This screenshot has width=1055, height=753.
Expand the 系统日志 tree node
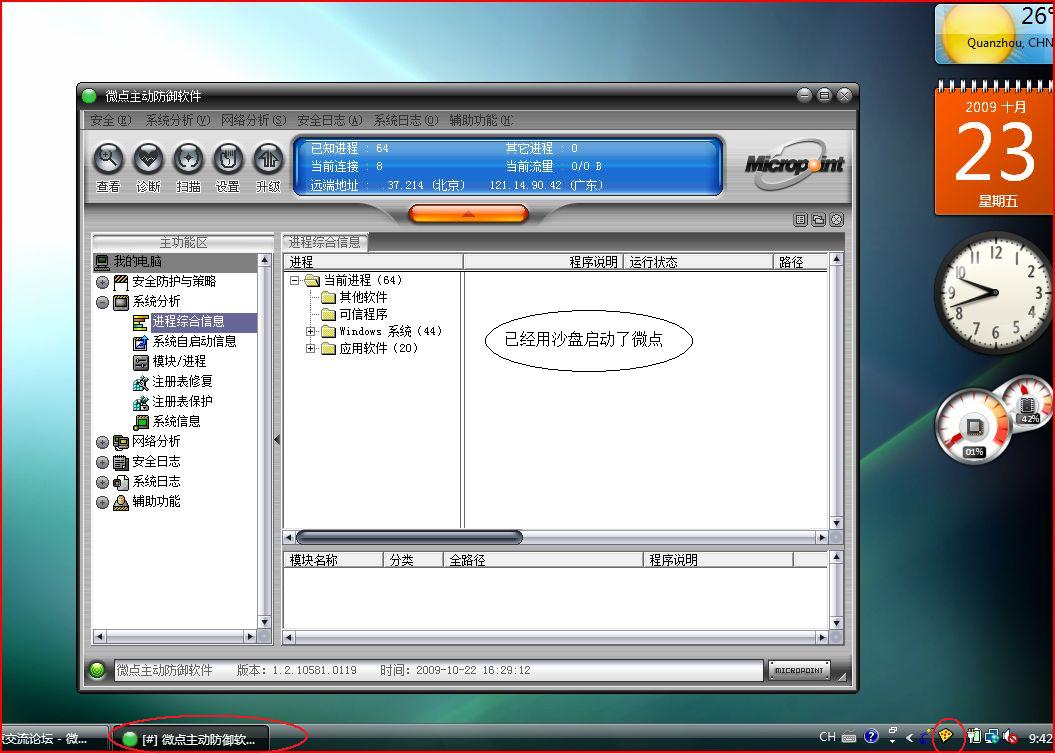[102, 483]
